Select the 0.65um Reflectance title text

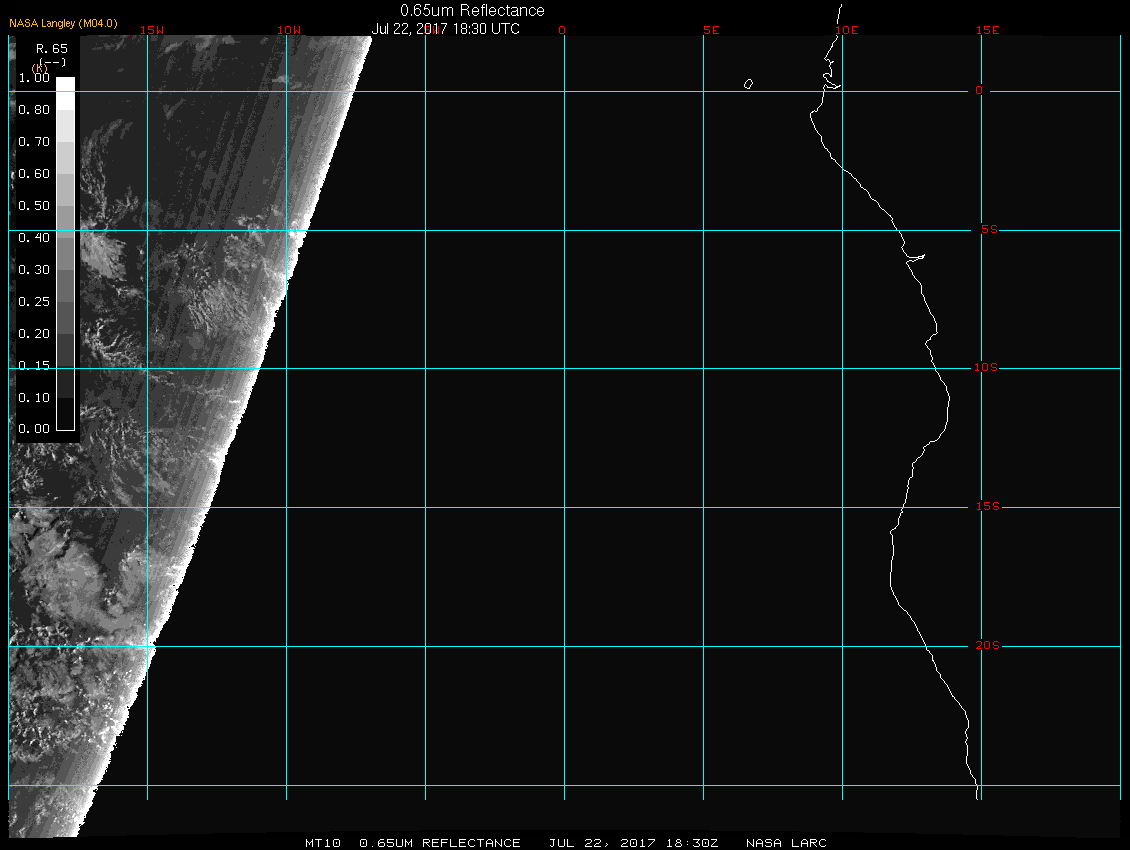point(472,11)
